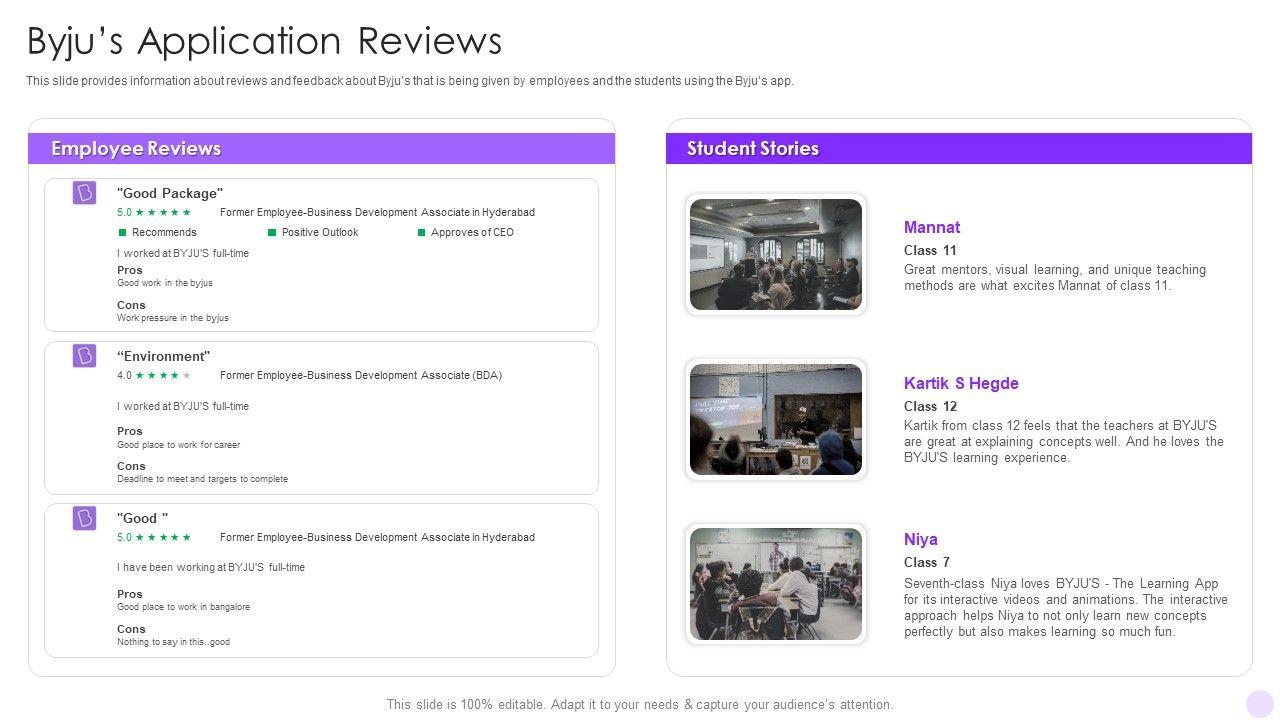Click the 5.0 star rating in Good Package review
Image resolution: width=1280 pixels, height=720 pixels.
[154, 212]
